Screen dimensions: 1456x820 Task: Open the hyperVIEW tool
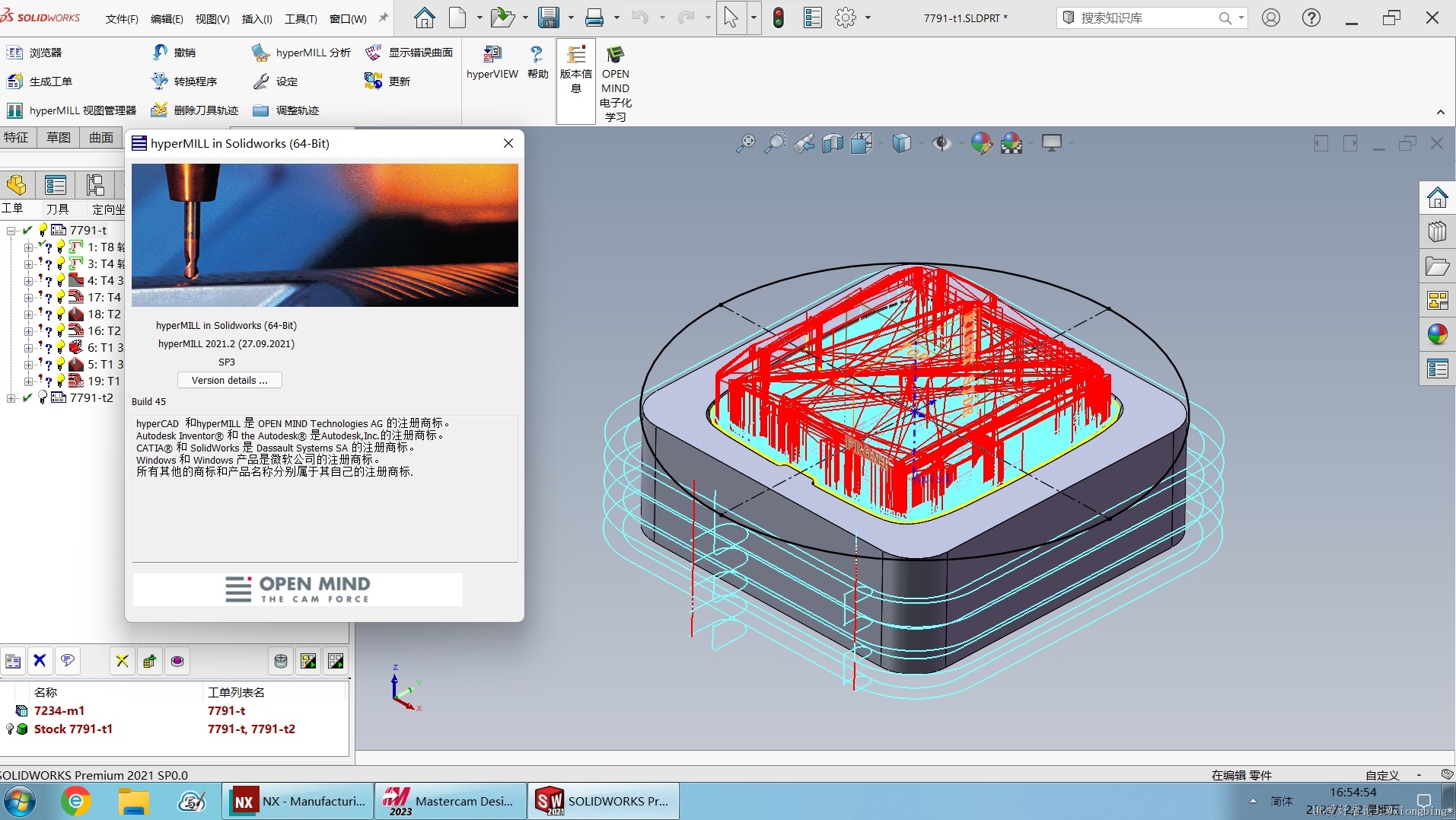[492, 62]
